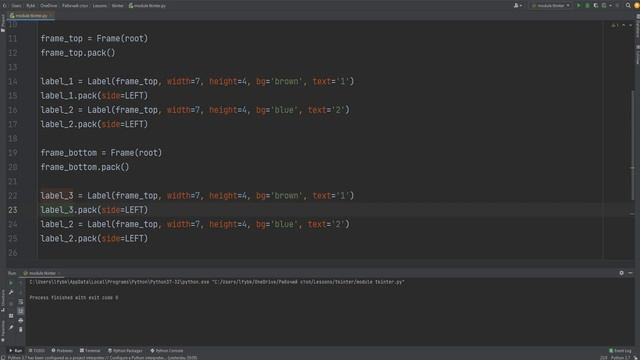Image resolution: width=640 pixels, height=360 pixels.
Task: Open the orange avatar icon in the corner
Action: coord(636,6)
